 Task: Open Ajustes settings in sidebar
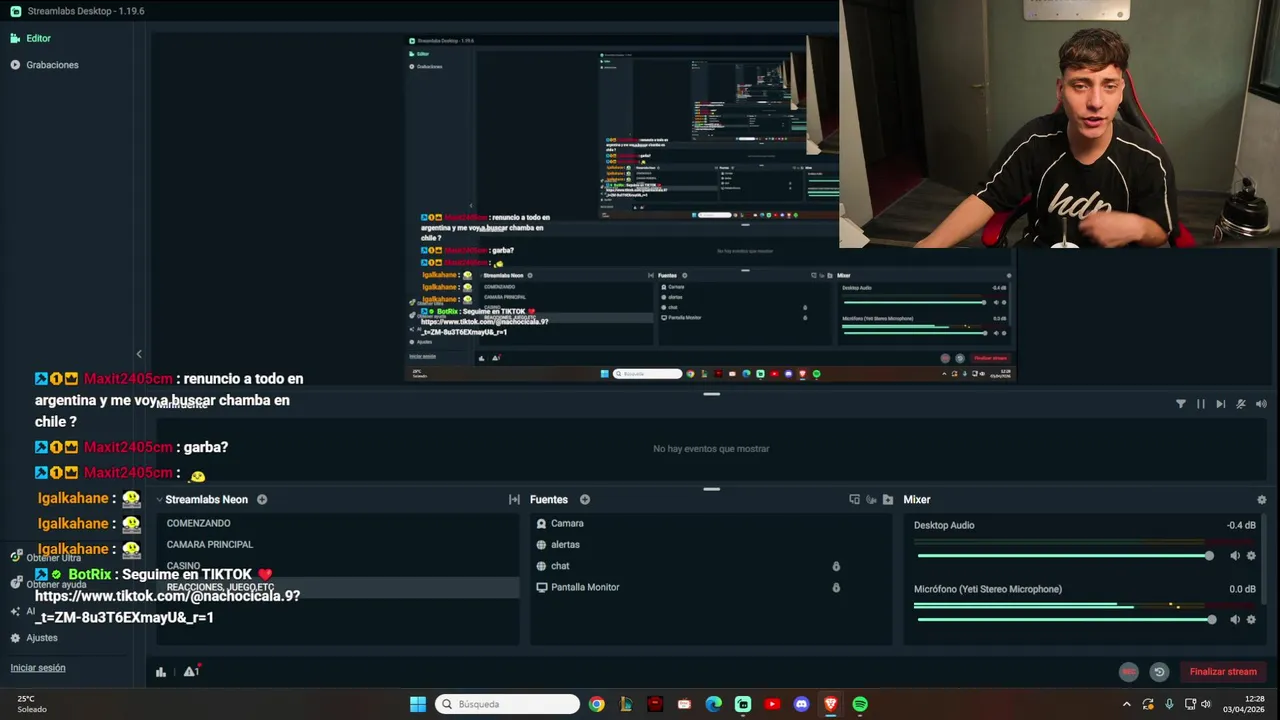tap(34, 638)
